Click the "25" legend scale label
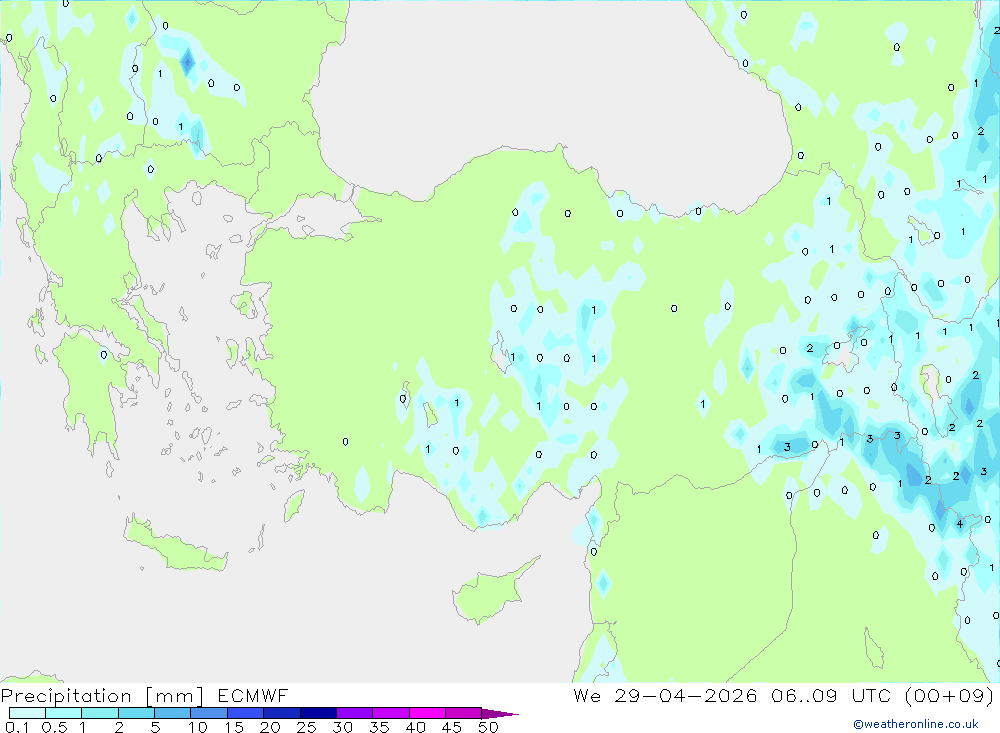 (x=307, y=727)
